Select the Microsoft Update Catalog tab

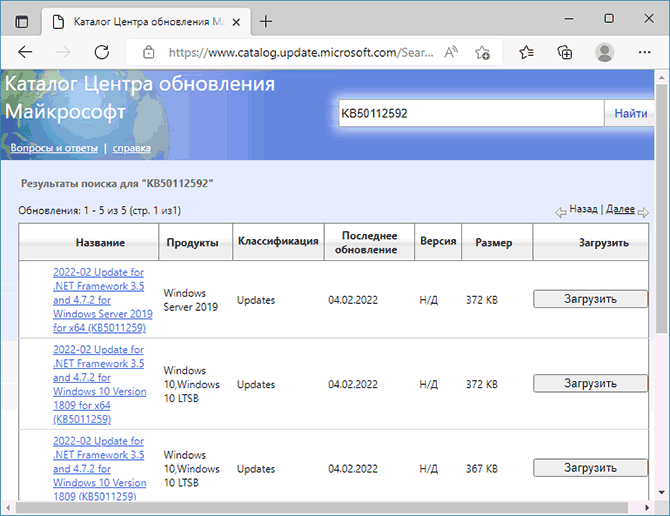click(x=147, y=22)
